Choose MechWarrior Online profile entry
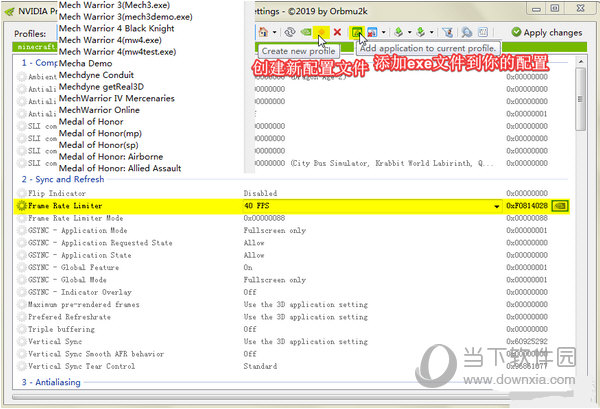The image size is (600, 409). (x=99, y=110)
